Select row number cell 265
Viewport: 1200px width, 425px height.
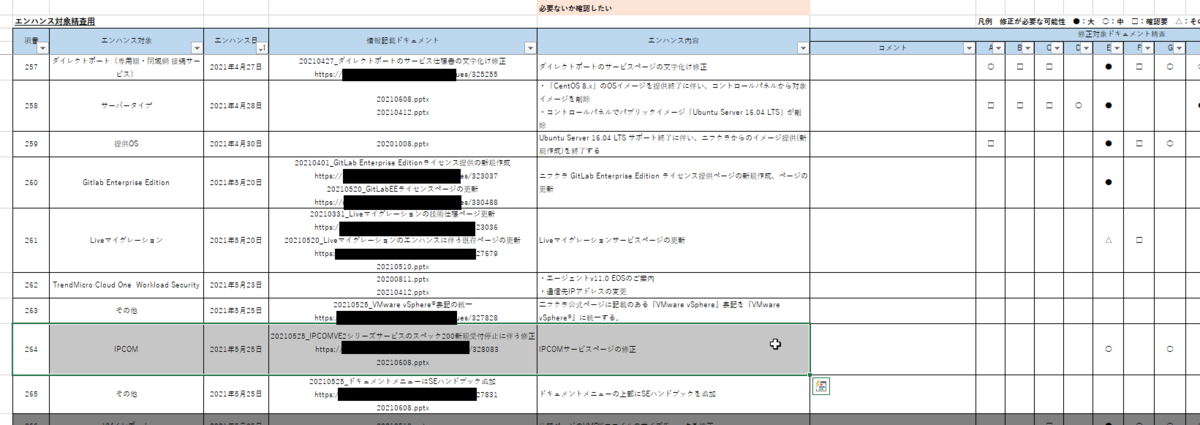(31, 395)
